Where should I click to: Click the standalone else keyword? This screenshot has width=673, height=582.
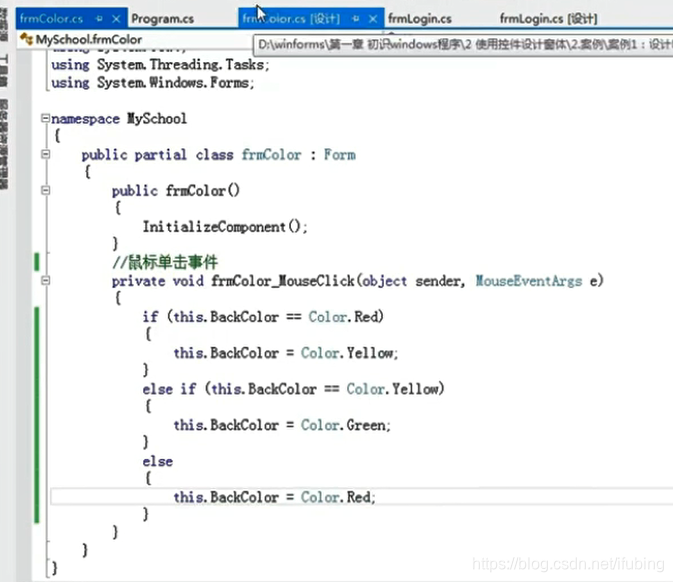tap(158, 461)
